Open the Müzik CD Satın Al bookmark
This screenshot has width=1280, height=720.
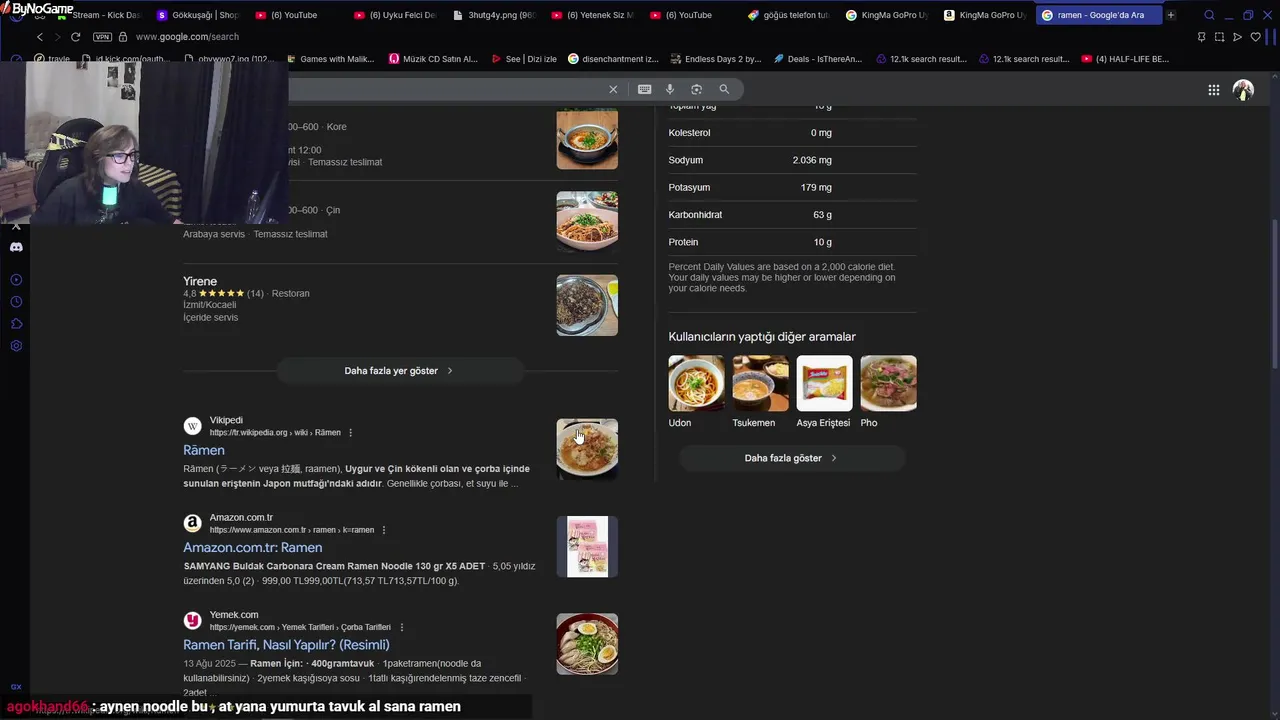[x=433, y=59]
